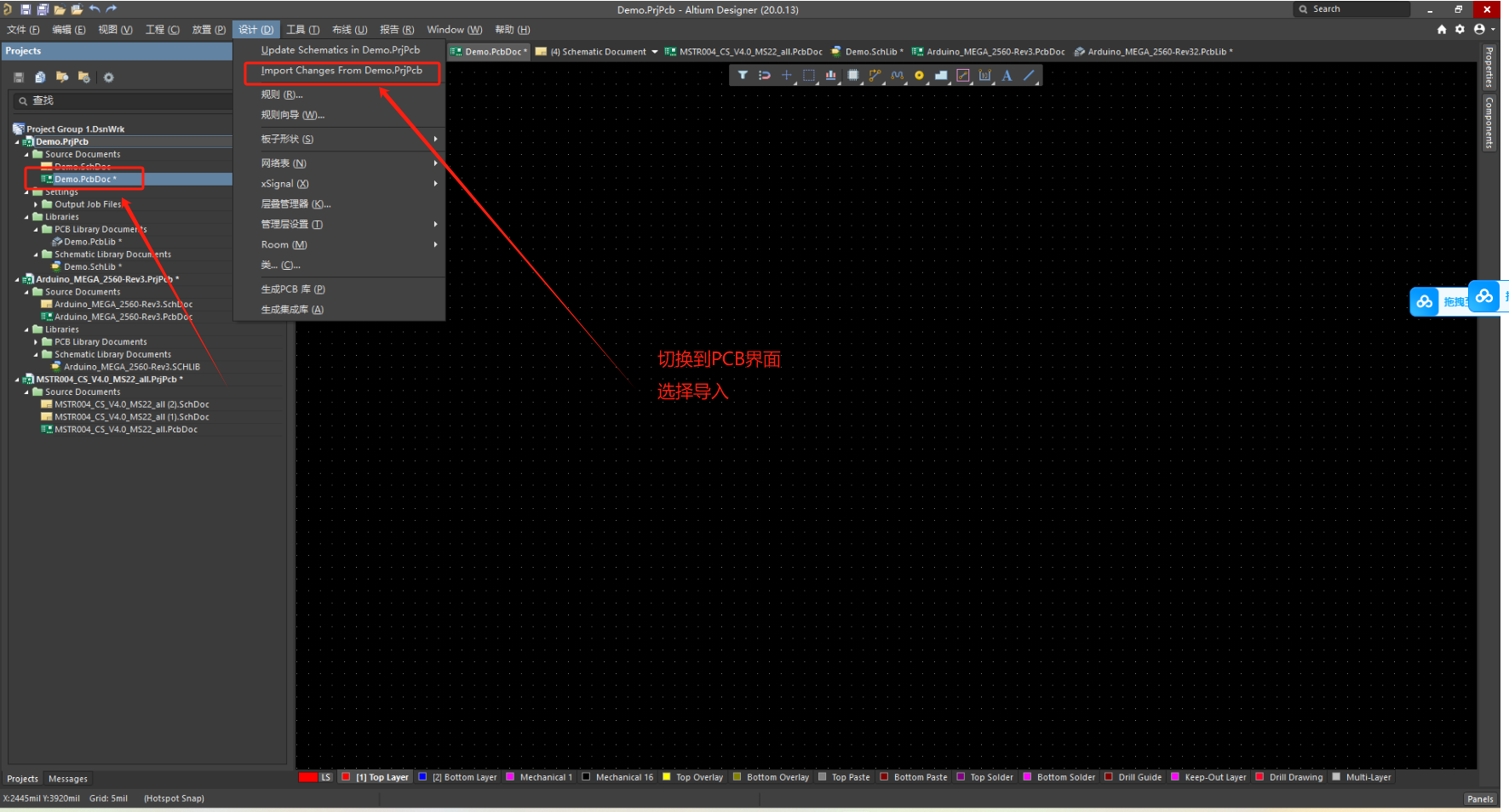Click the Undo arrow icon

(x=95, y=9)
